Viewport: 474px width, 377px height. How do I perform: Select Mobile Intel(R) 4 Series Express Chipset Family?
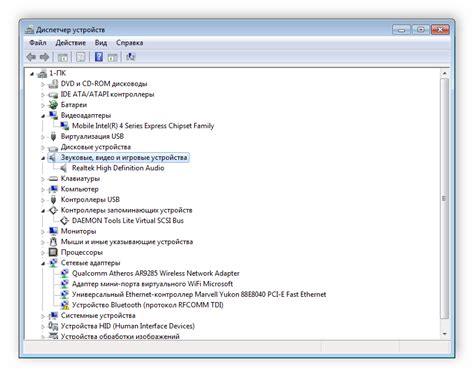click(143, 126)
